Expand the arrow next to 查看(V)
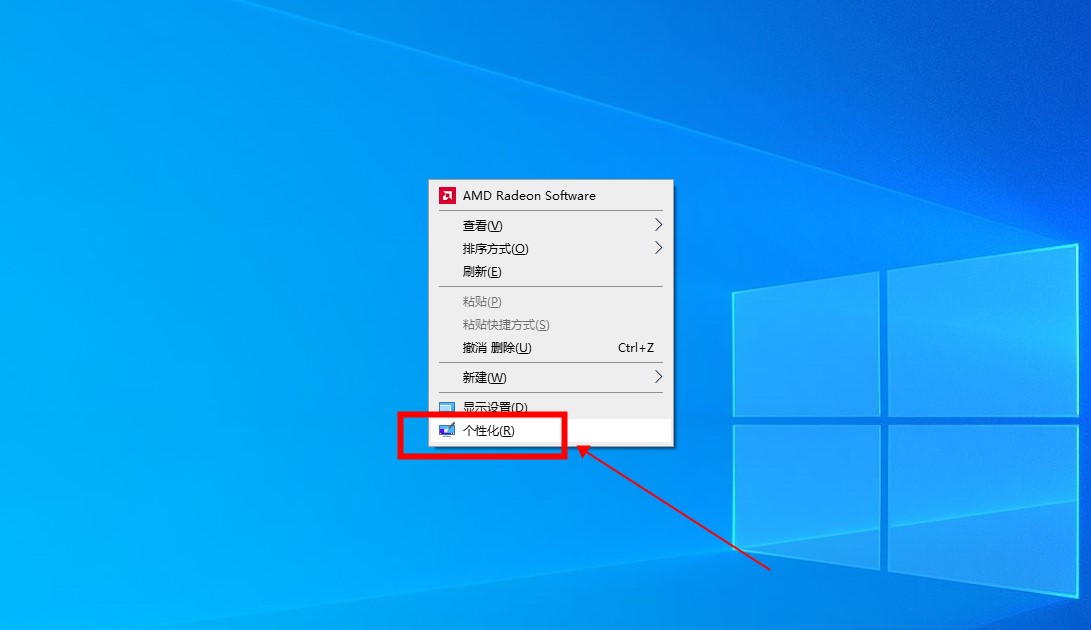This screenshot has width=1091, height=630. pyautogui.click(x=658, y=225)
